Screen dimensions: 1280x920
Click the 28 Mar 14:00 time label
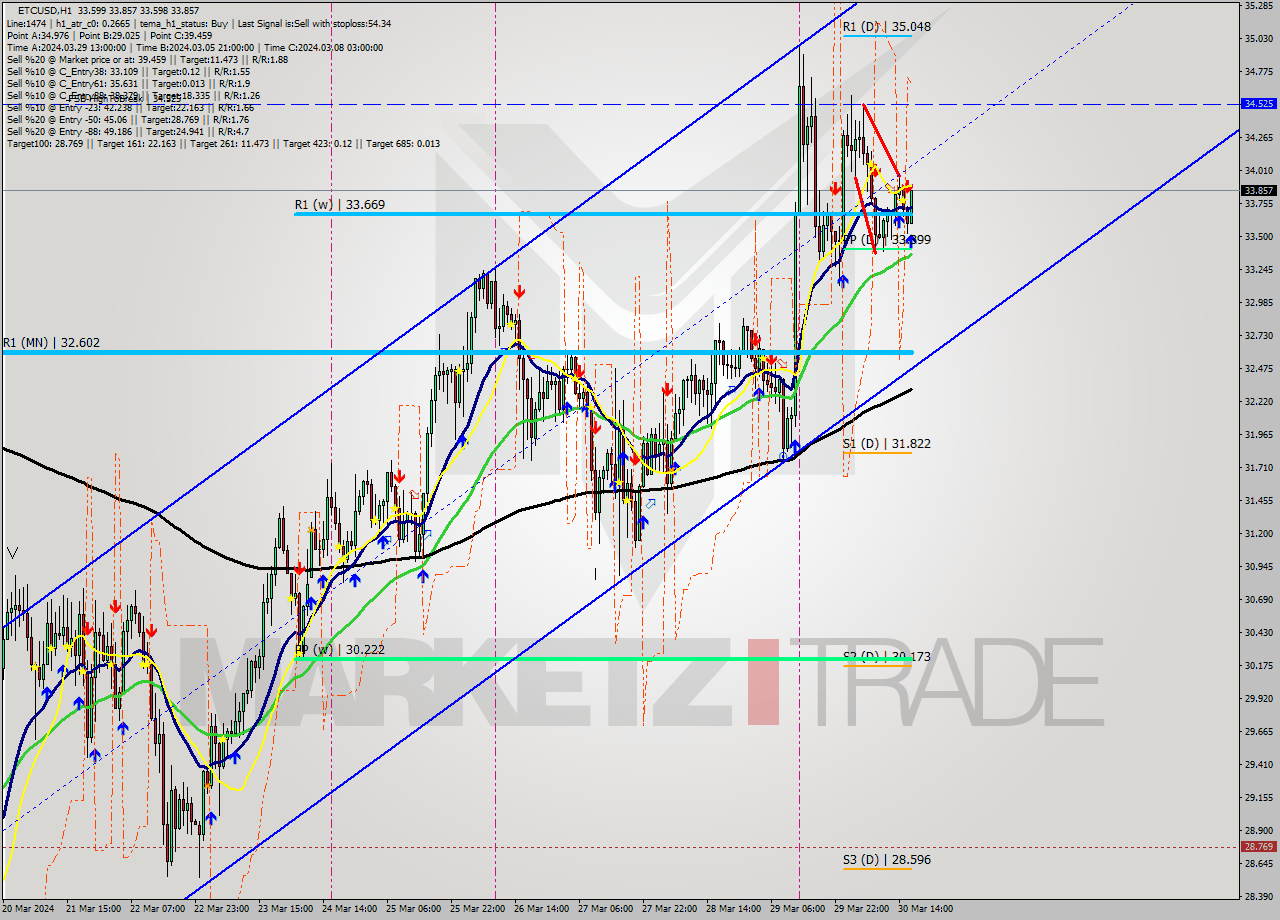[x=736, y=909]
